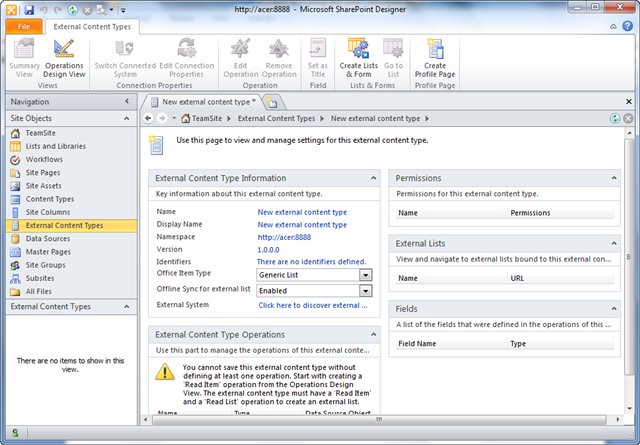Click Switch Connected System ribbon button

coord(125,58)
